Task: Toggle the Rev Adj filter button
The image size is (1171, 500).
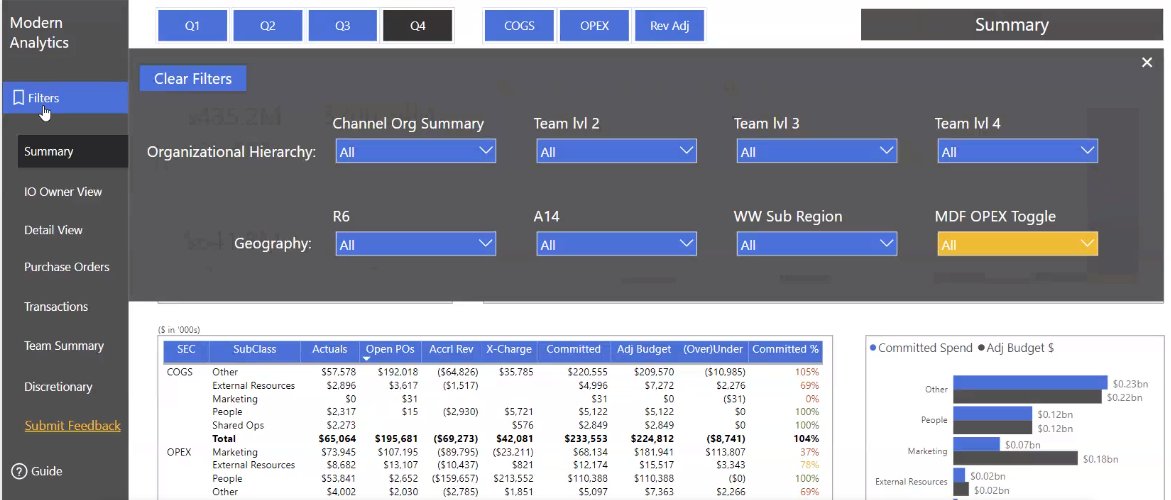Action: point(669,25)
